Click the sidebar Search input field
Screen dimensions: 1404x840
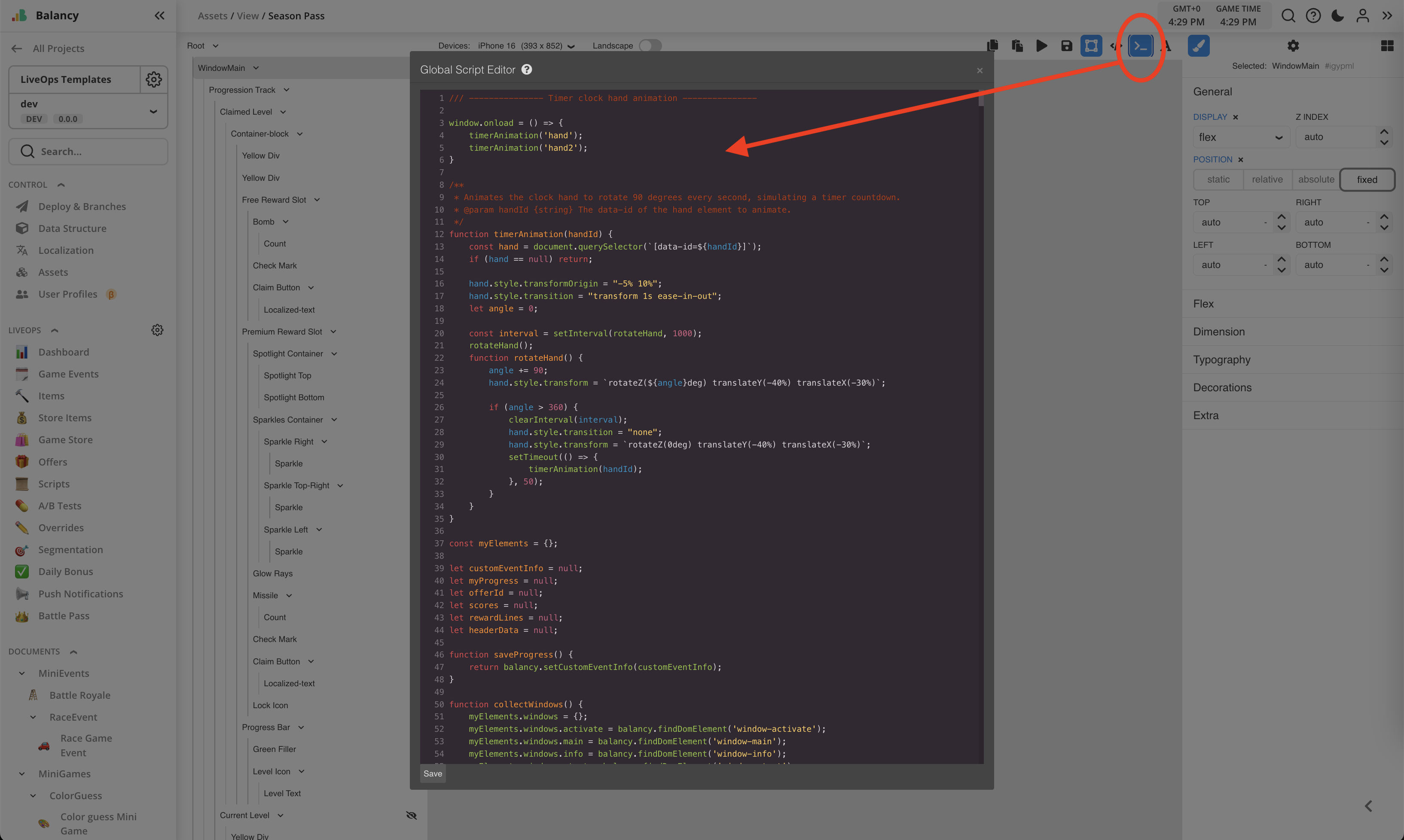(89, 152)
